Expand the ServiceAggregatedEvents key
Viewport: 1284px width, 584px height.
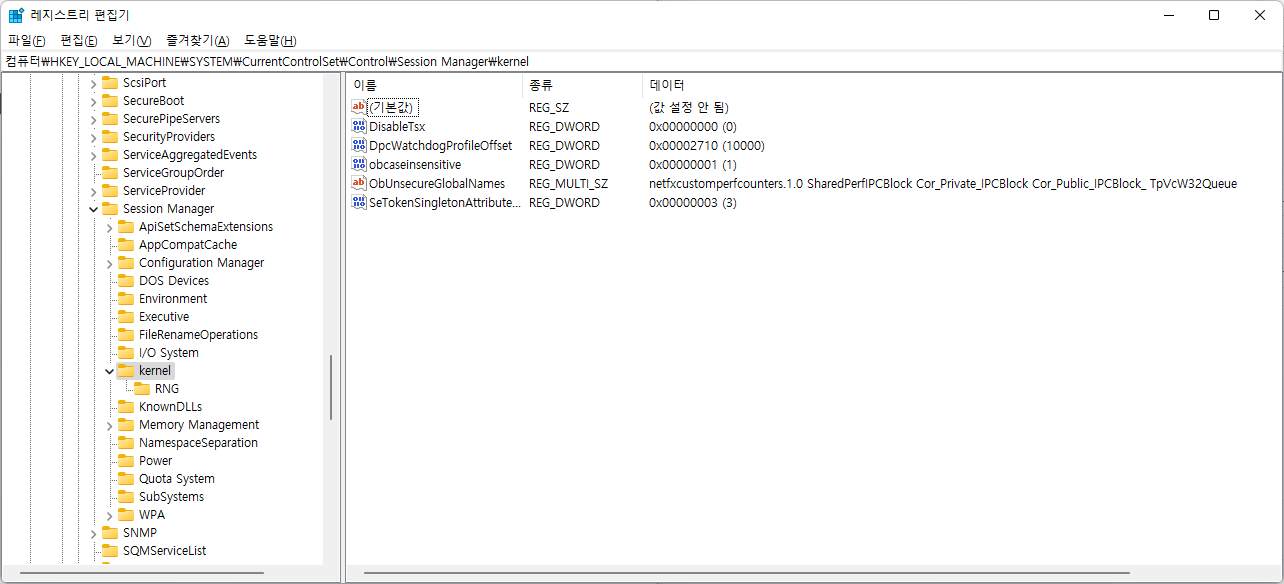click(93, 155)
